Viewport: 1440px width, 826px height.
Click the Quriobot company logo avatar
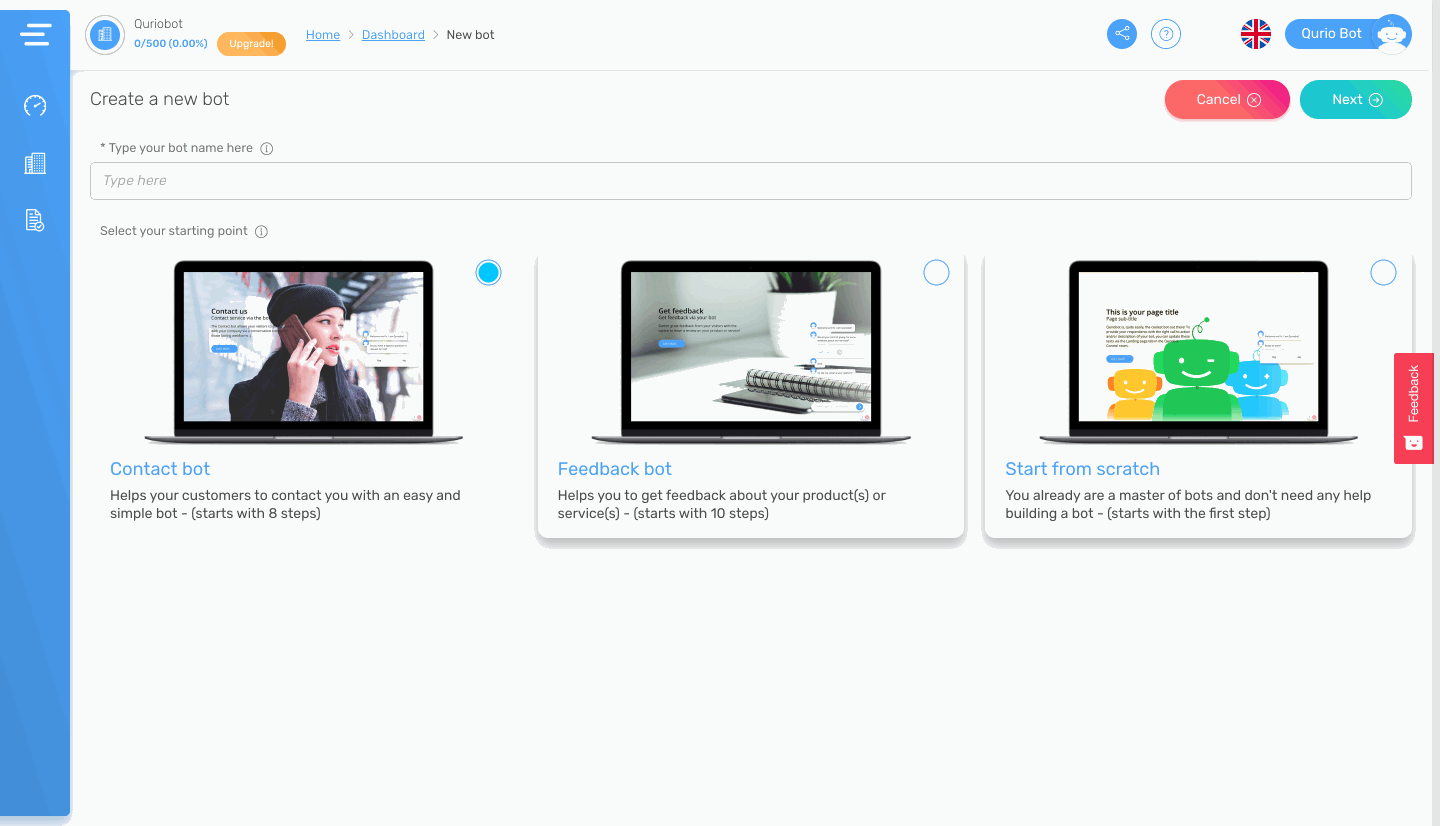click(x=105, y=34)
